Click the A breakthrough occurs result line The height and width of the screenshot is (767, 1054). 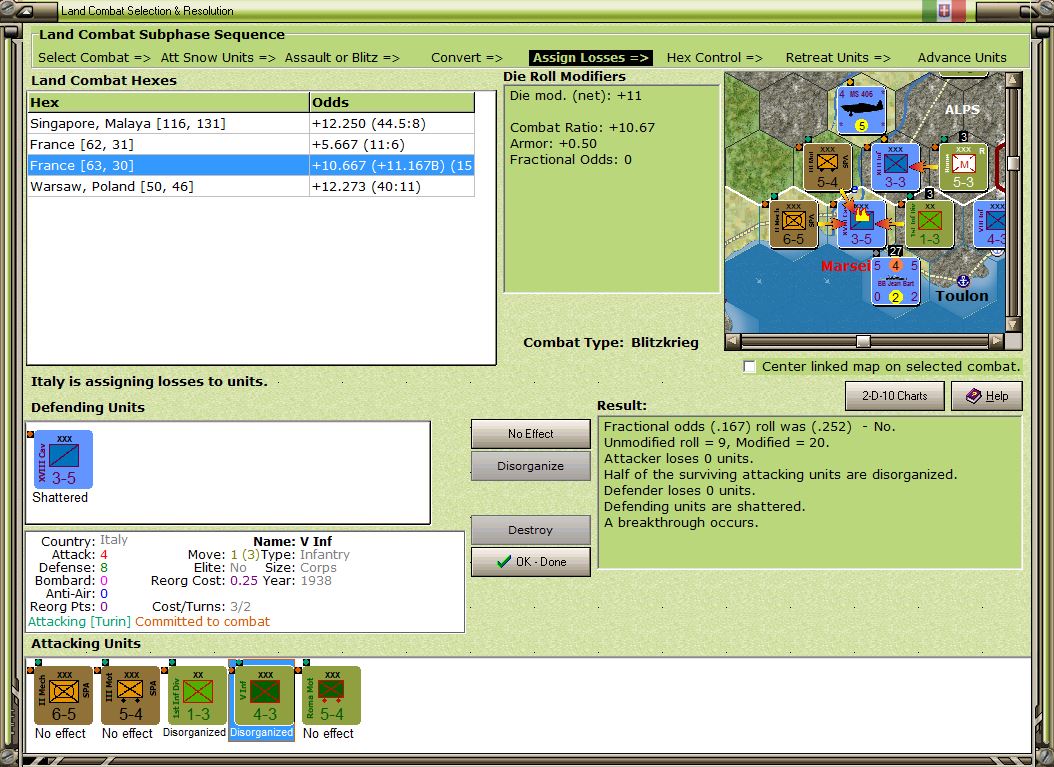tap(681, 523)
